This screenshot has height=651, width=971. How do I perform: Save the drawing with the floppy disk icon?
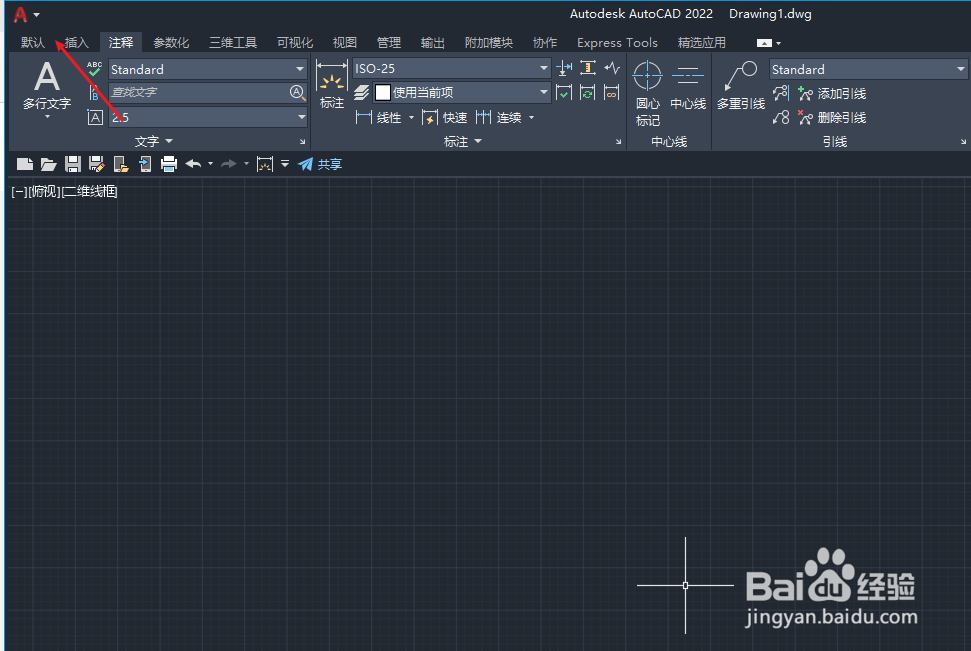(73, 164)
